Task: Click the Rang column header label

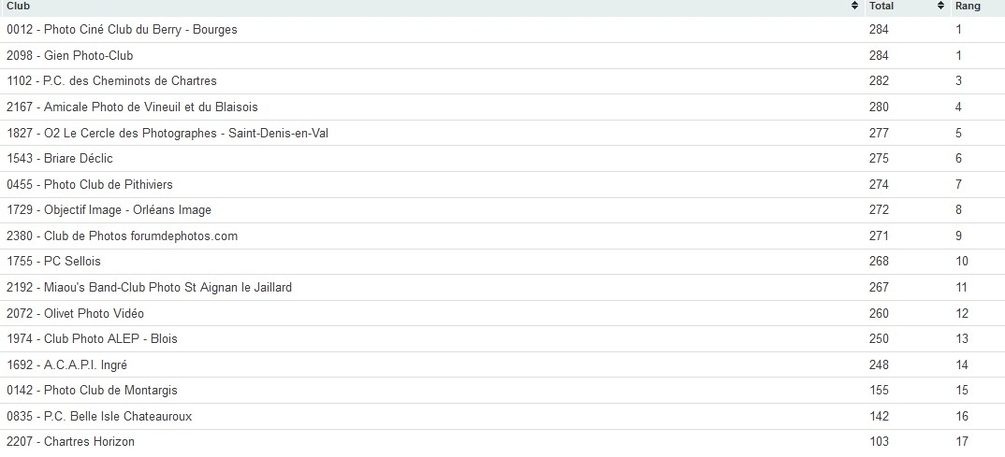Action: point(967,6)
